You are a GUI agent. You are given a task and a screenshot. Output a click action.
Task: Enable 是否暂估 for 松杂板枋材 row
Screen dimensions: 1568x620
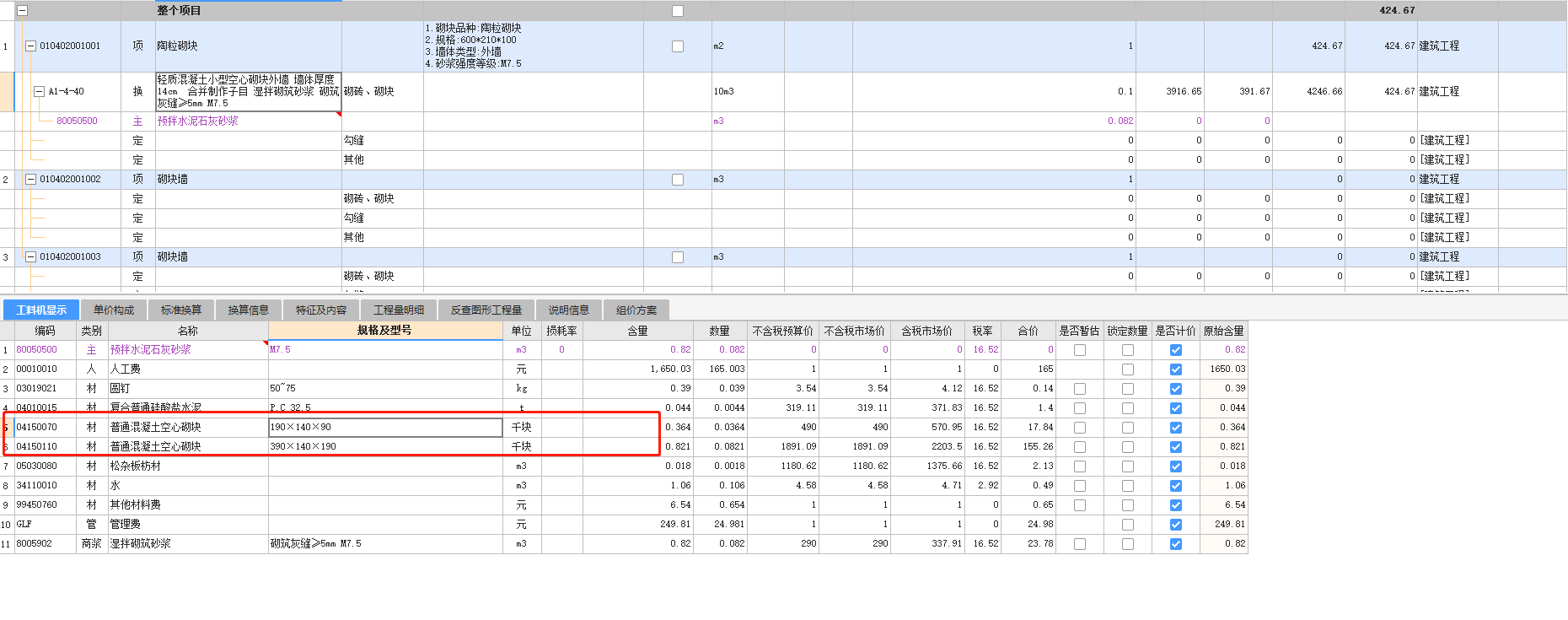pyautogui.click(x=1080, y=466)
